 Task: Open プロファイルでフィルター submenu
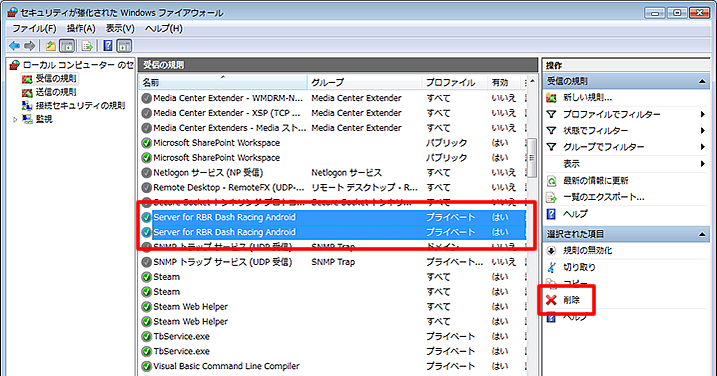(x=611, y=114)
